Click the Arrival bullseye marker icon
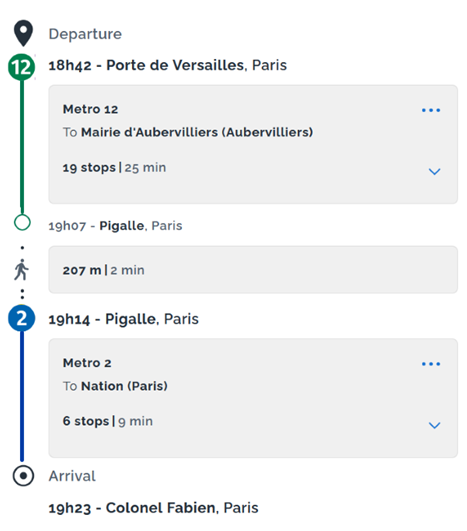 [23, 476]
